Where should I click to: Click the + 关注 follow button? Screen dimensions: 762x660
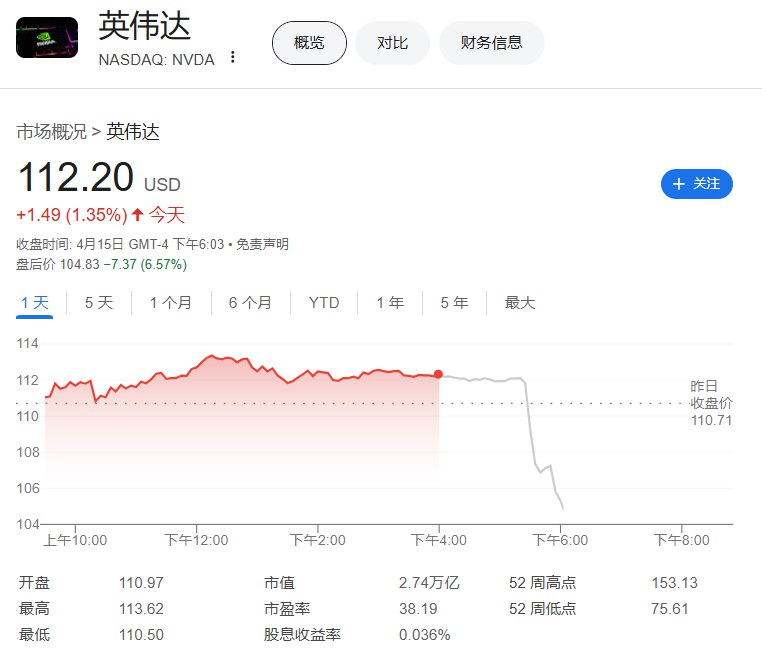(696, 184)
